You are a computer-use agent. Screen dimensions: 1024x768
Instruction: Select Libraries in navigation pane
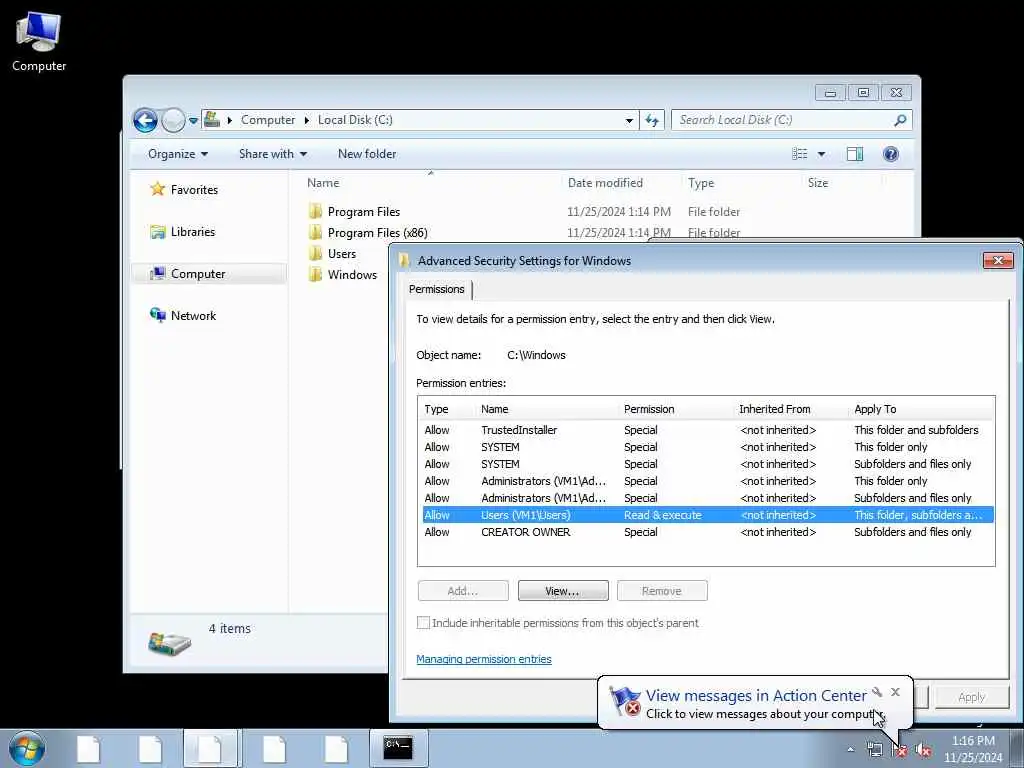point(193,232)
